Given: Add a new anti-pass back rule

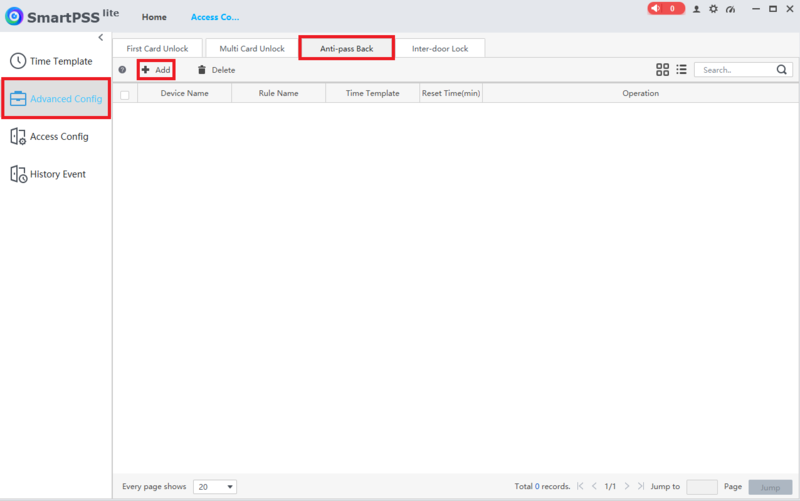Looking at the screenshot, I should (156, 70).
